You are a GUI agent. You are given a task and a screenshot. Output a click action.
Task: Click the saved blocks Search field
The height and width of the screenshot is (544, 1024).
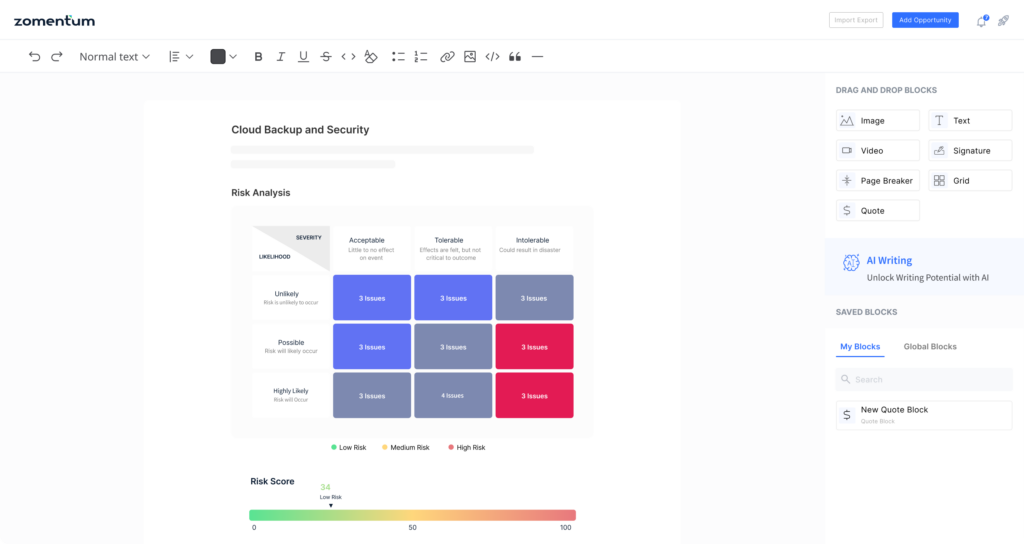pos(924,379)
